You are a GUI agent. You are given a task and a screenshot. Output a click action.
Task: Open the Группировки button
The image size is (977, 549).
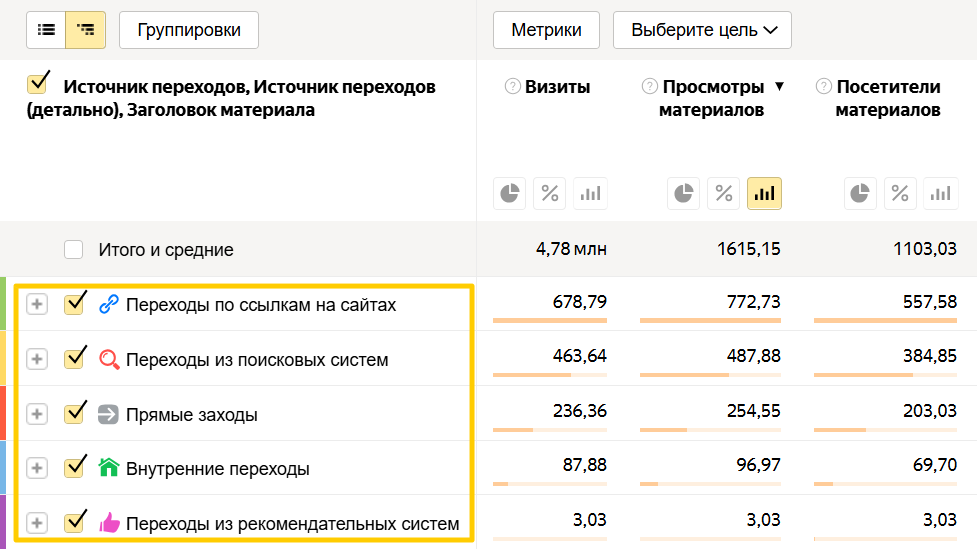coord(188,30)
